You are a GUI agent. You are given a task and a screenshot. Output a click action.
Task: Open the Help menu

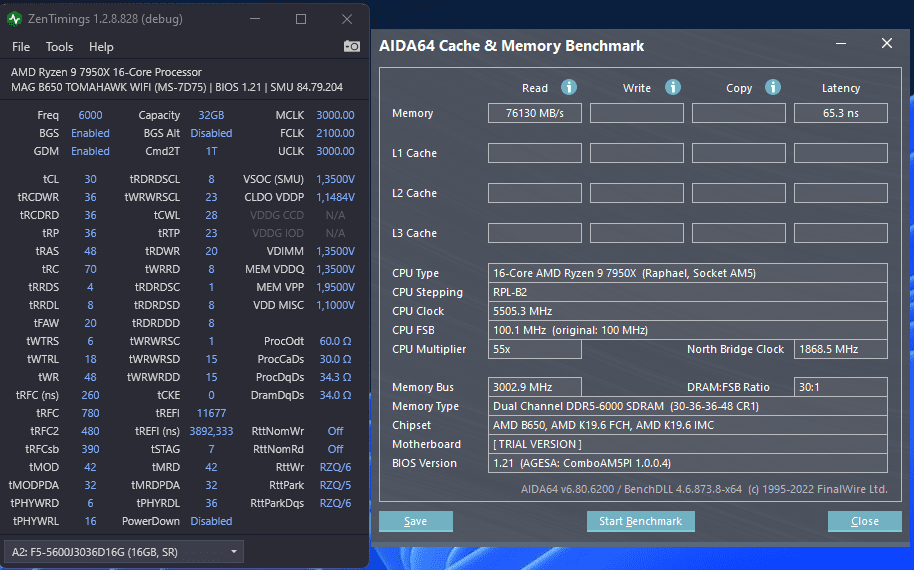(x=101, y=47)
